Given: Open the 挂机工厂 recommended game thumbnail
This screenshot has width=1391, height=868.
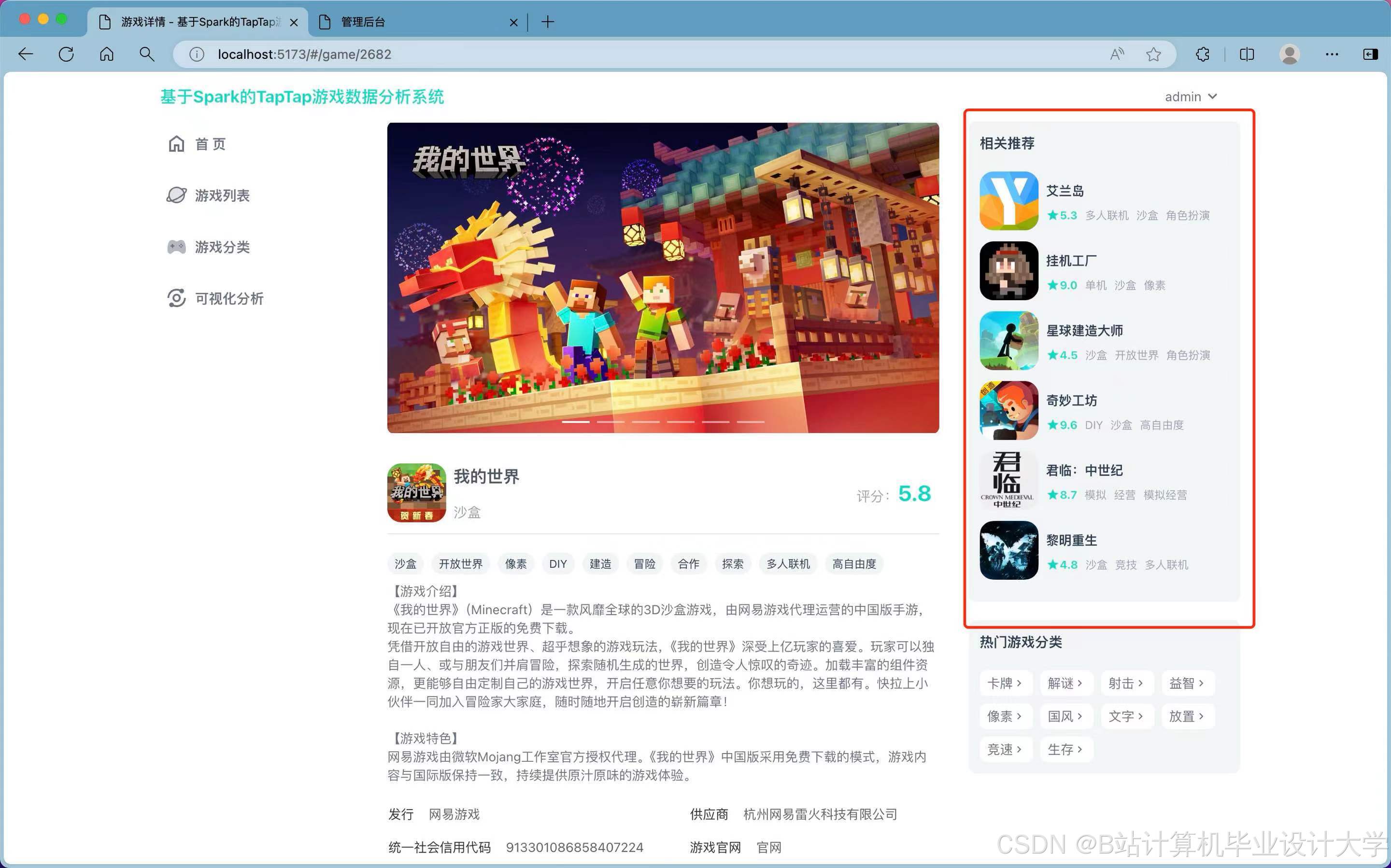Looking at the screenshot, I should [x=1008, y=270].
